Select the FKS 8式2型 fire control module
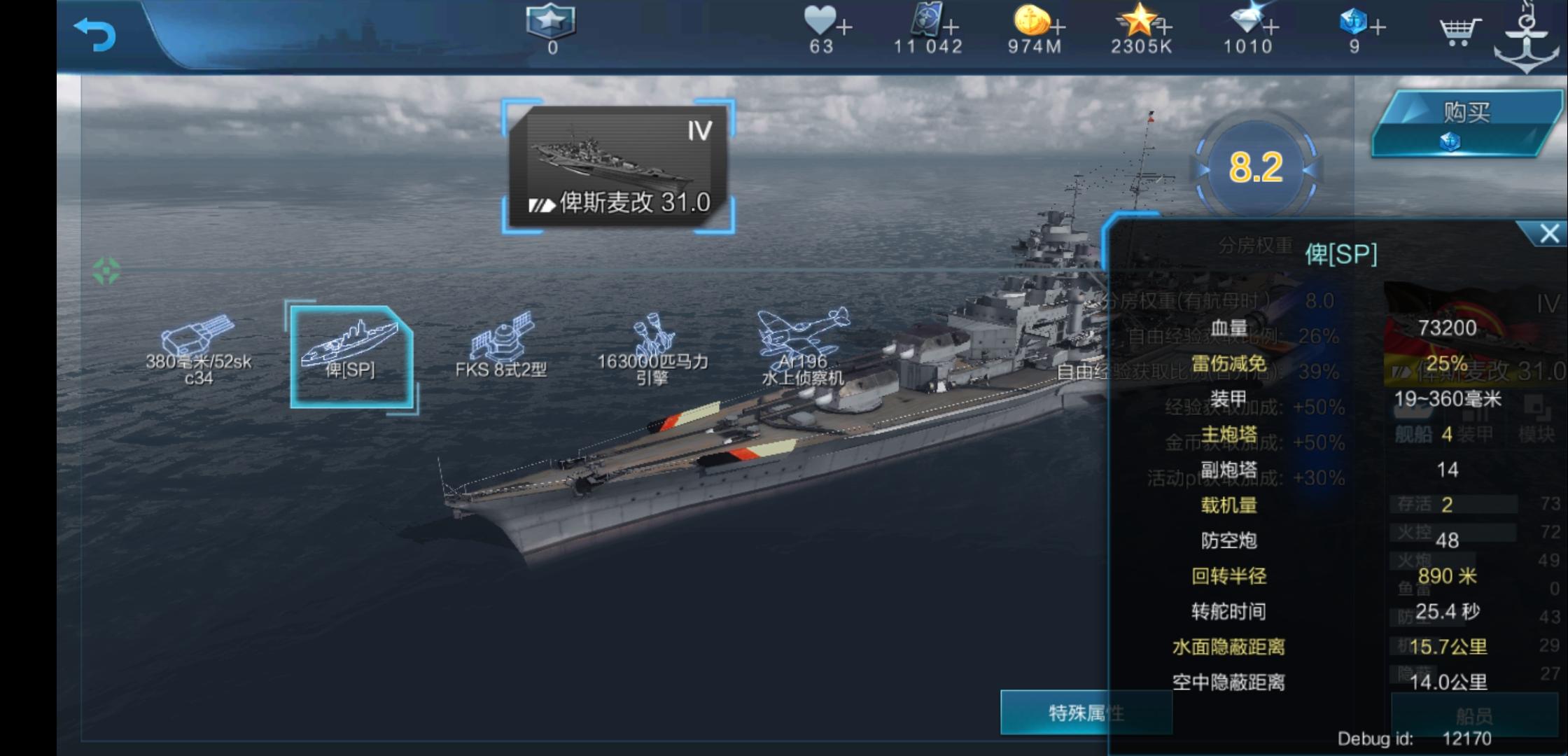Screen dimensions: 1568x756 pyautogui.click(x=501, y=346)
